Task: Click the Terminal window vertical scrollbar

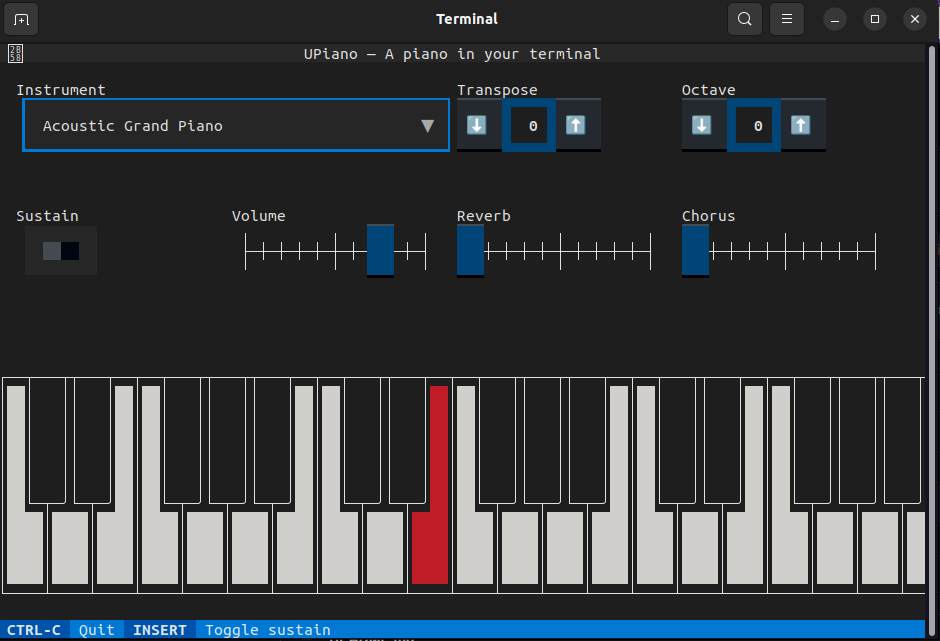Action: point(932,339)
